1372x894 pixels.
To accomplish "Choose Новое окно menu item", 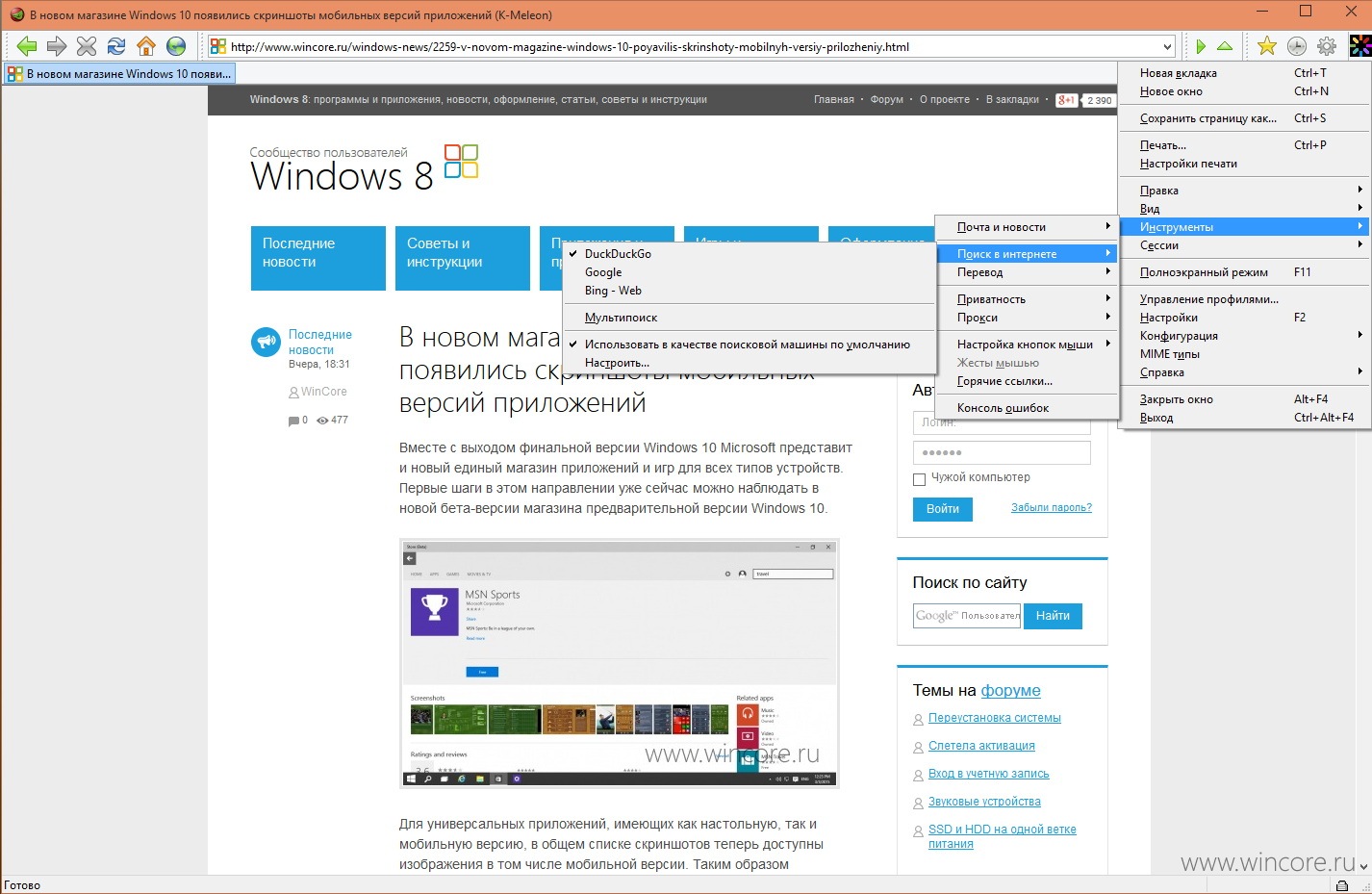I will coord(1245,91).
